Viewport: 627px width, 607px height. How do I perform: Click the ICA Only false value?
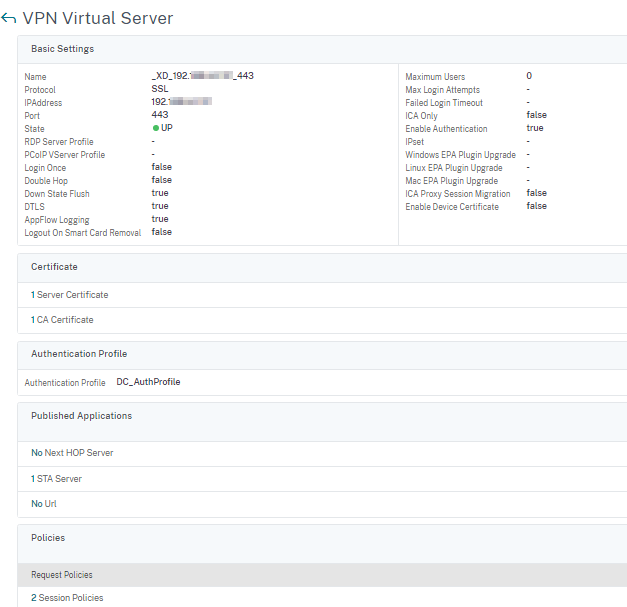pyautogui.click(x=537, y=115)
